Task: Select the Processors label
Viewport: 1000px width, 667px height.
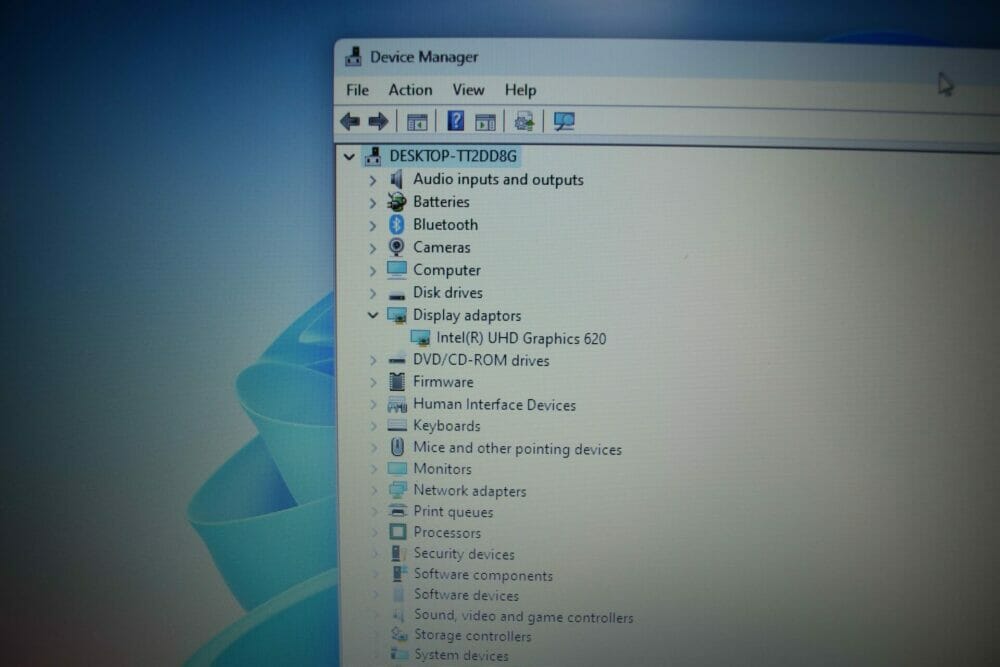Action: (x=447, y=532)
